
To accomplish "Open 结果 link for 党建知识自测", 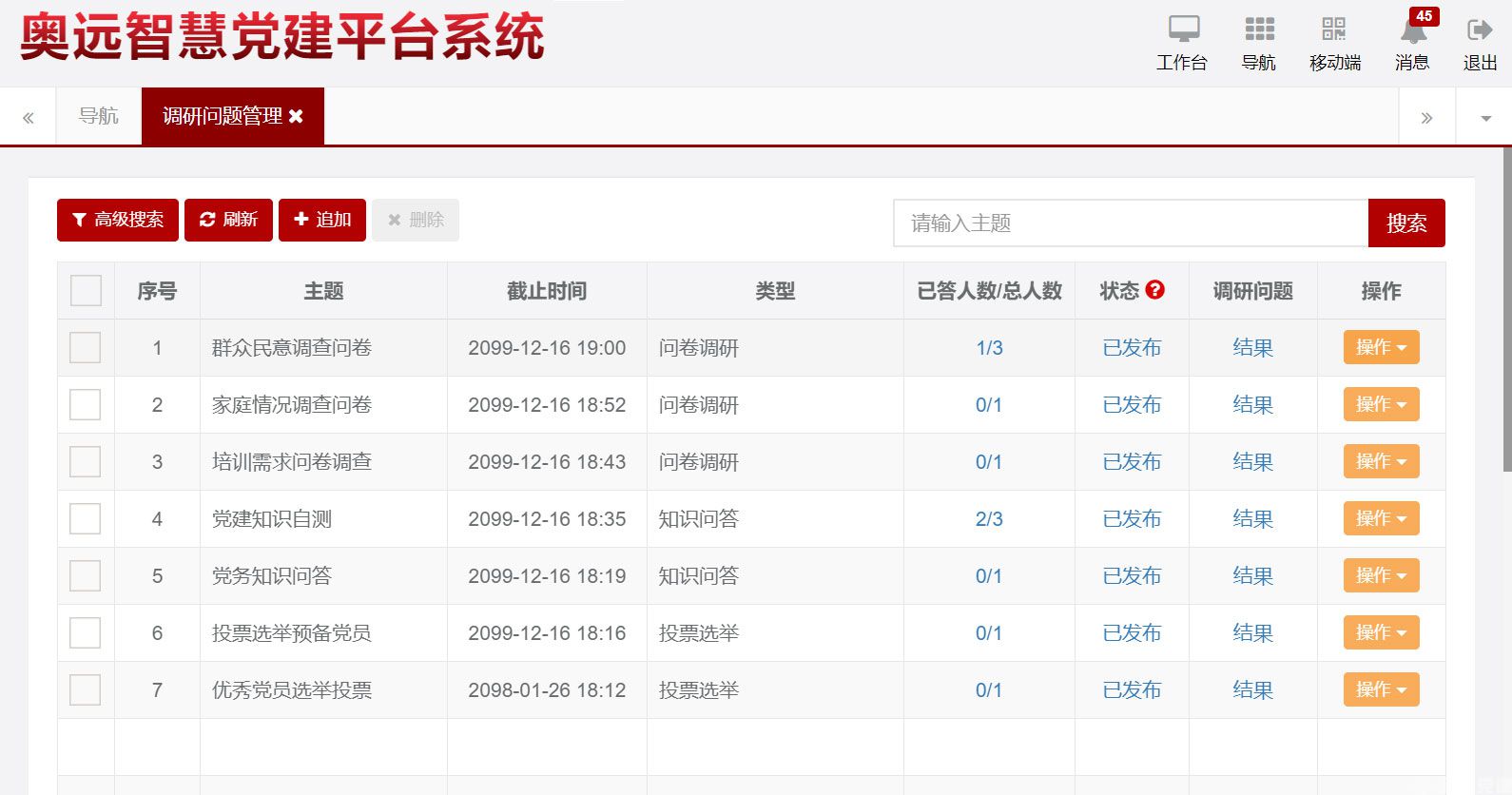I will click(1252, 518).
